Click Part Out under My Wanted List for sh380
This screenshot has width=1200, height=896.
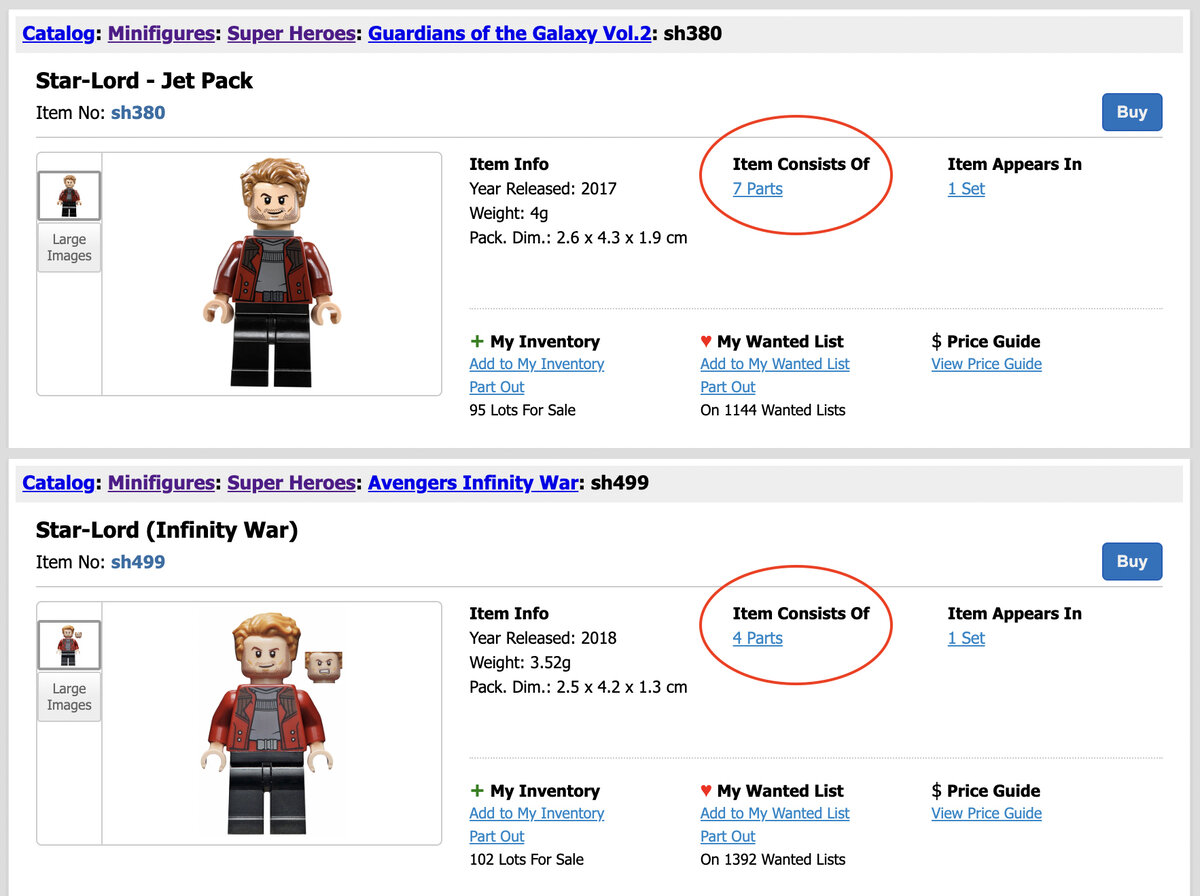tap(727, 387)
